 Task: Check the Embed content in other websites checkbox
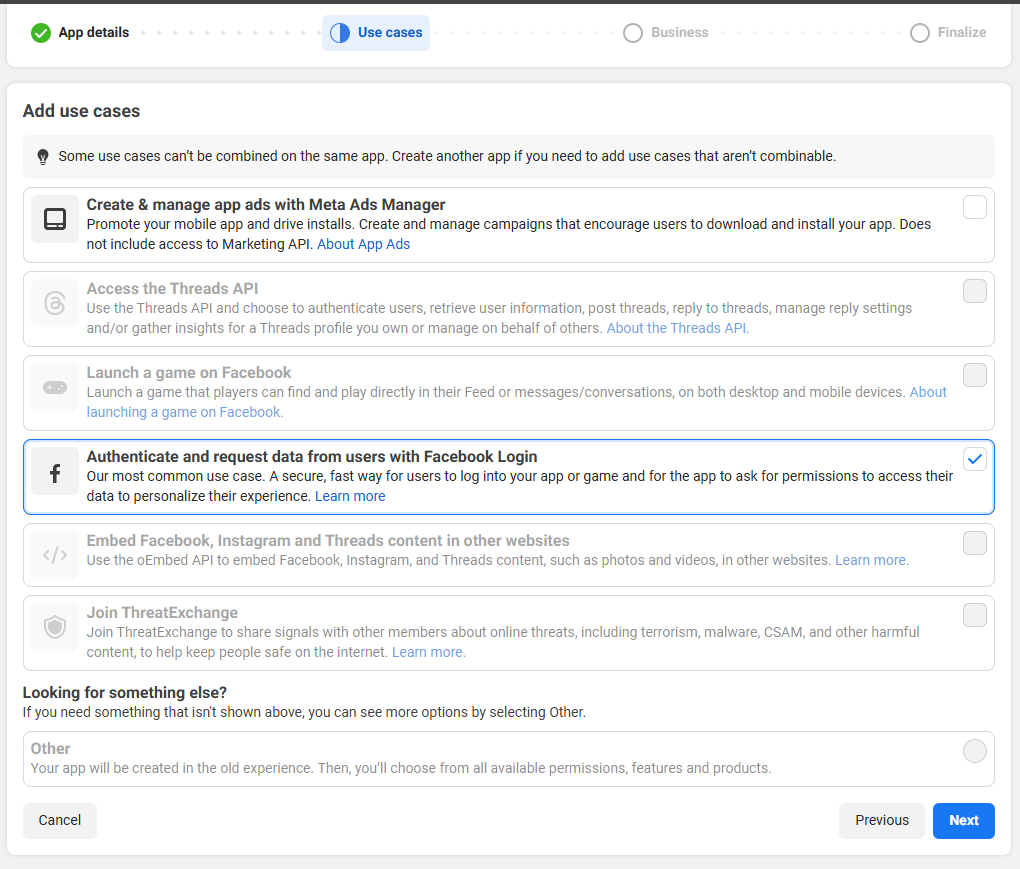click(974, 542)
